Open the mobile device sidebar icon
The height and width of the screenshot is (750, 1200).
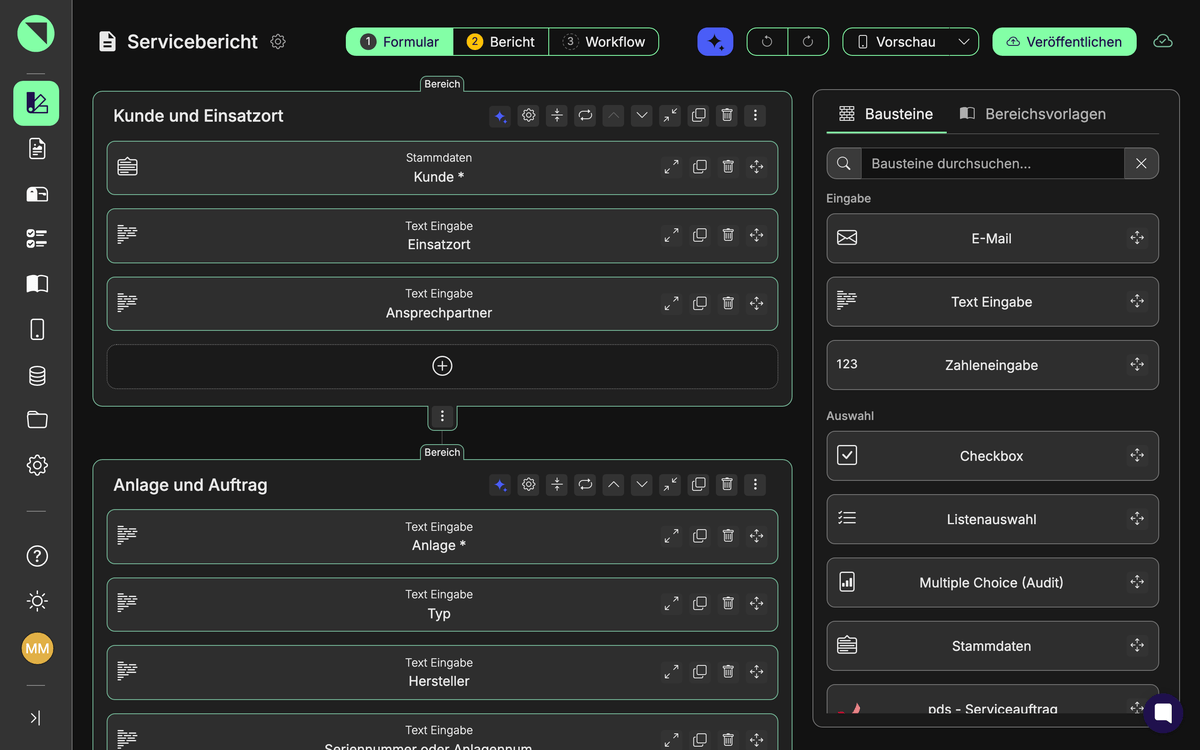pyautogui.click(x=37, y=330)
